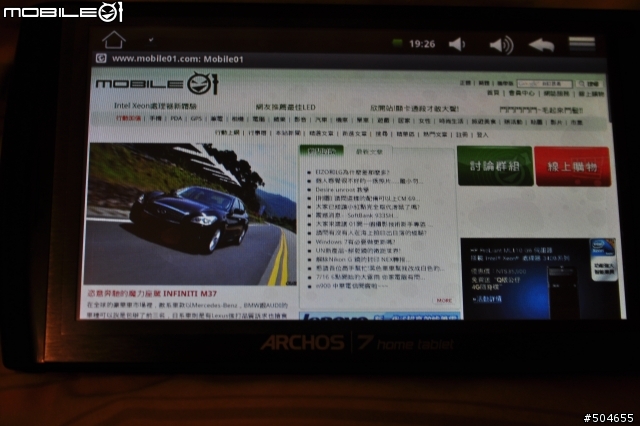Open the PDA category in the navigation bar
The width and height of the screenshot is (640, 426).
176,119
